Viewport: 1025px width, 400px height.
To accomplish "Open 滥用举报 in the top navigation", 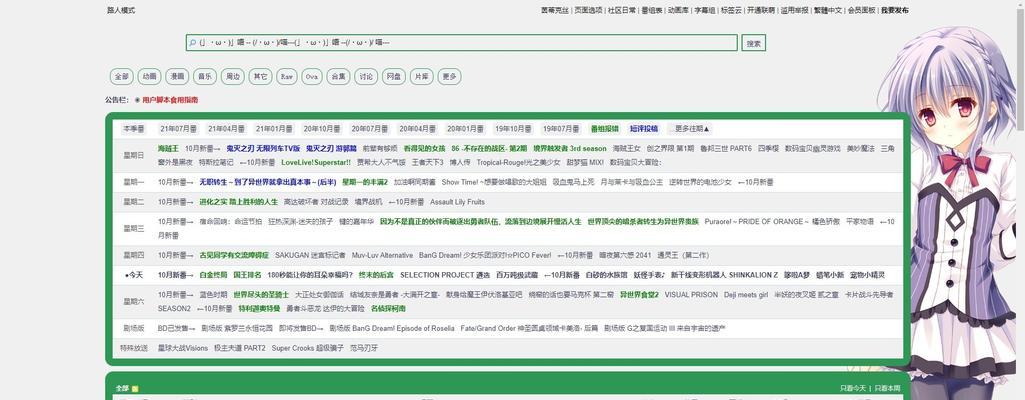I will tap(794, 10).
